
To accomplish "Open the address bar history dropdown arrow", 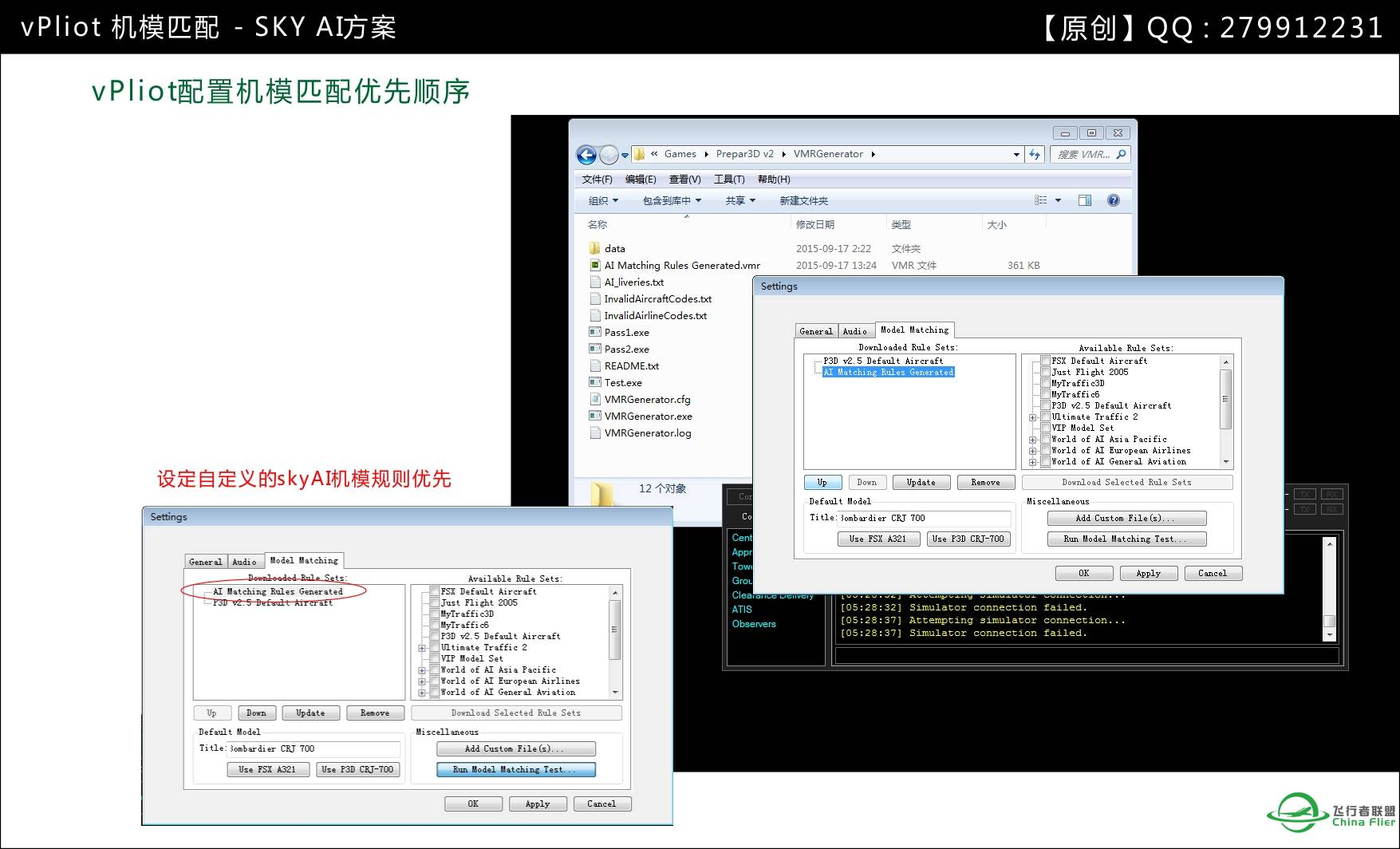I will point(1016,155).
